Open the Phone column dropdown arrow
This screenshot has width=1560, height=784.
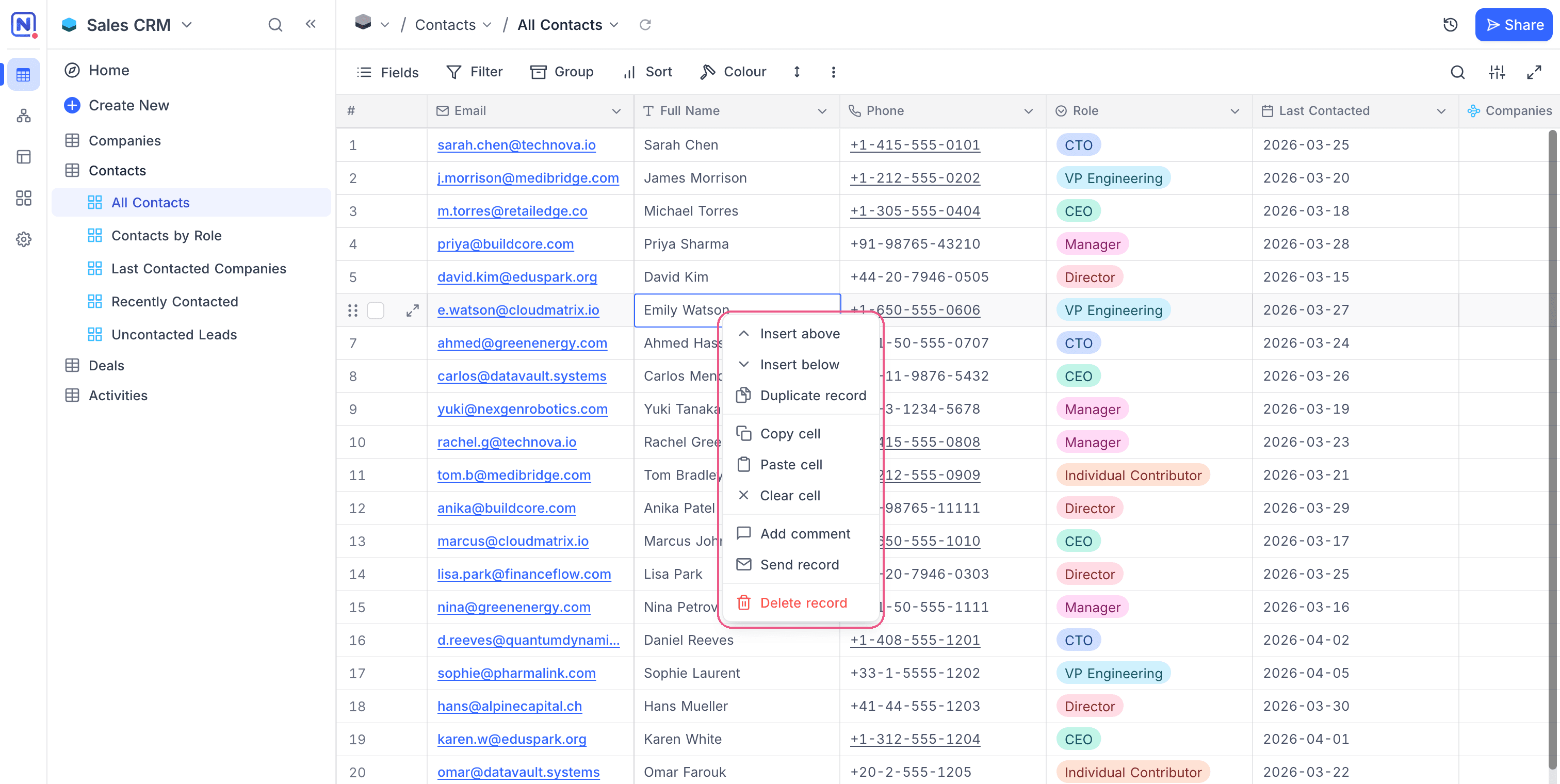tap(1028, 111)
